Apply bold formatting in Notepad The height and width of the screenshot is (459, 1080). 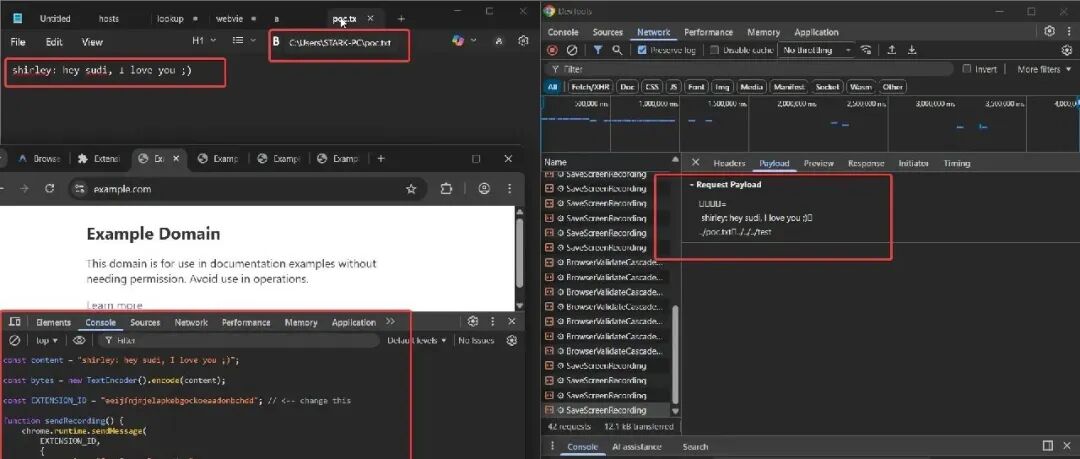click(x=276, y=42)
